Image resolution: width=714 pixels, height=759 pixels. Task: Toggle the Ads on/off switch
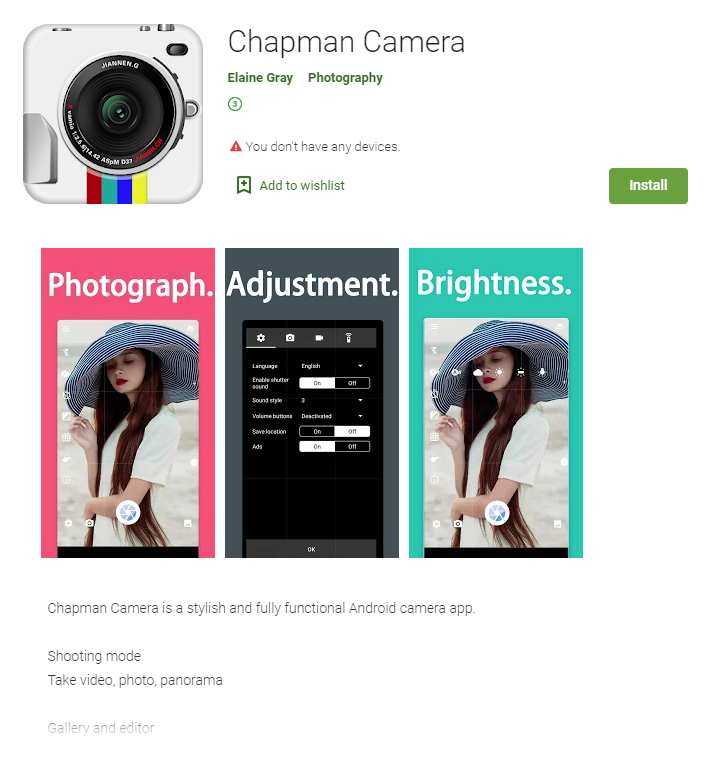click(x=334, y=446)
